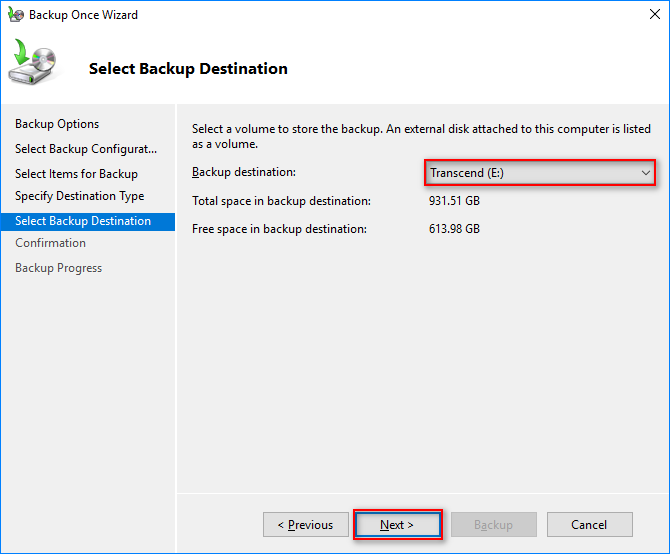Screen dimensions: 670x554
Task: Open the Backup destination dropdown
Action: coord(540,173)
